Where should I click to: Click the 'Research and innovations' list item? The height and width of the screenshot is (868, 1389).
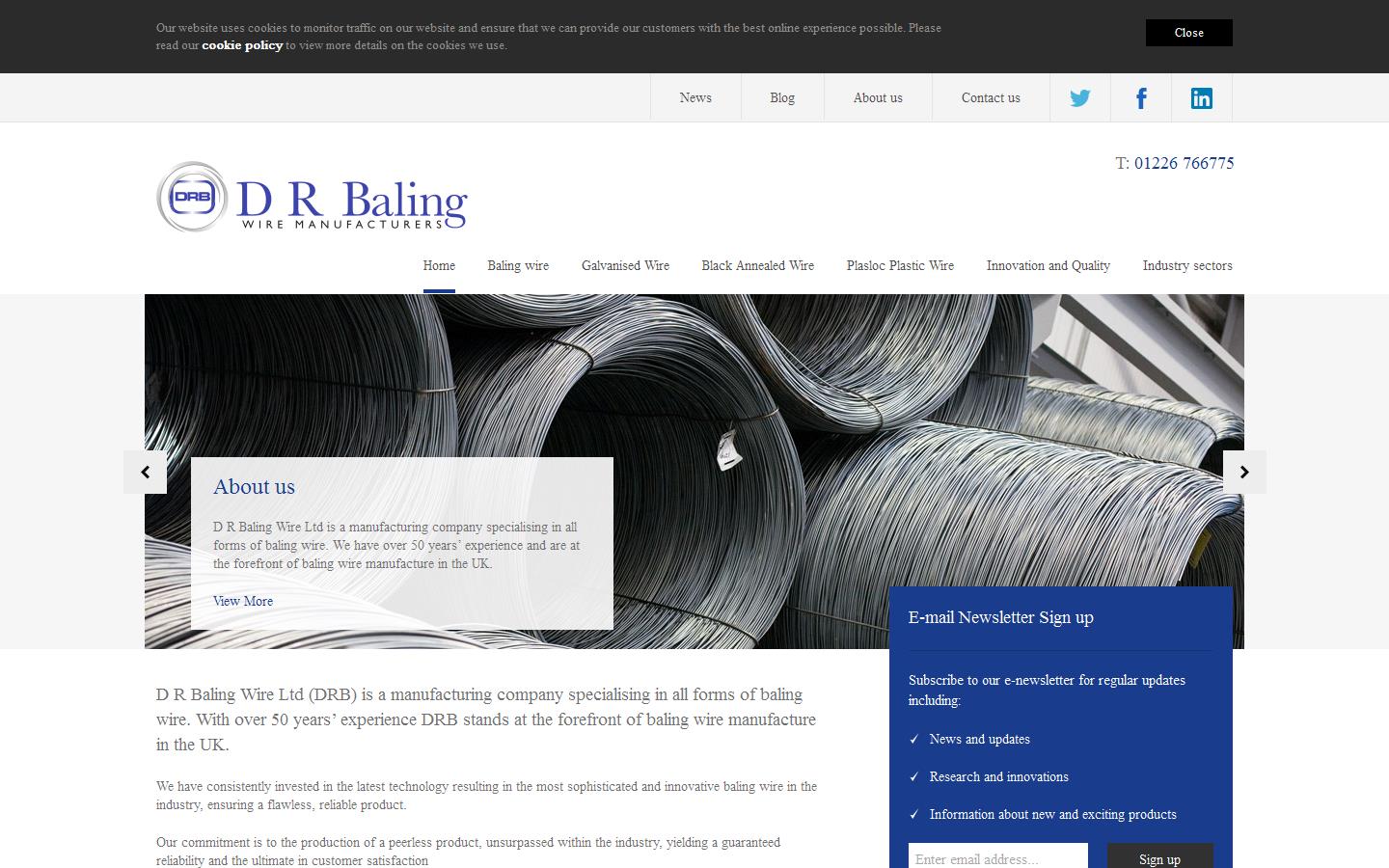(998, 776)
